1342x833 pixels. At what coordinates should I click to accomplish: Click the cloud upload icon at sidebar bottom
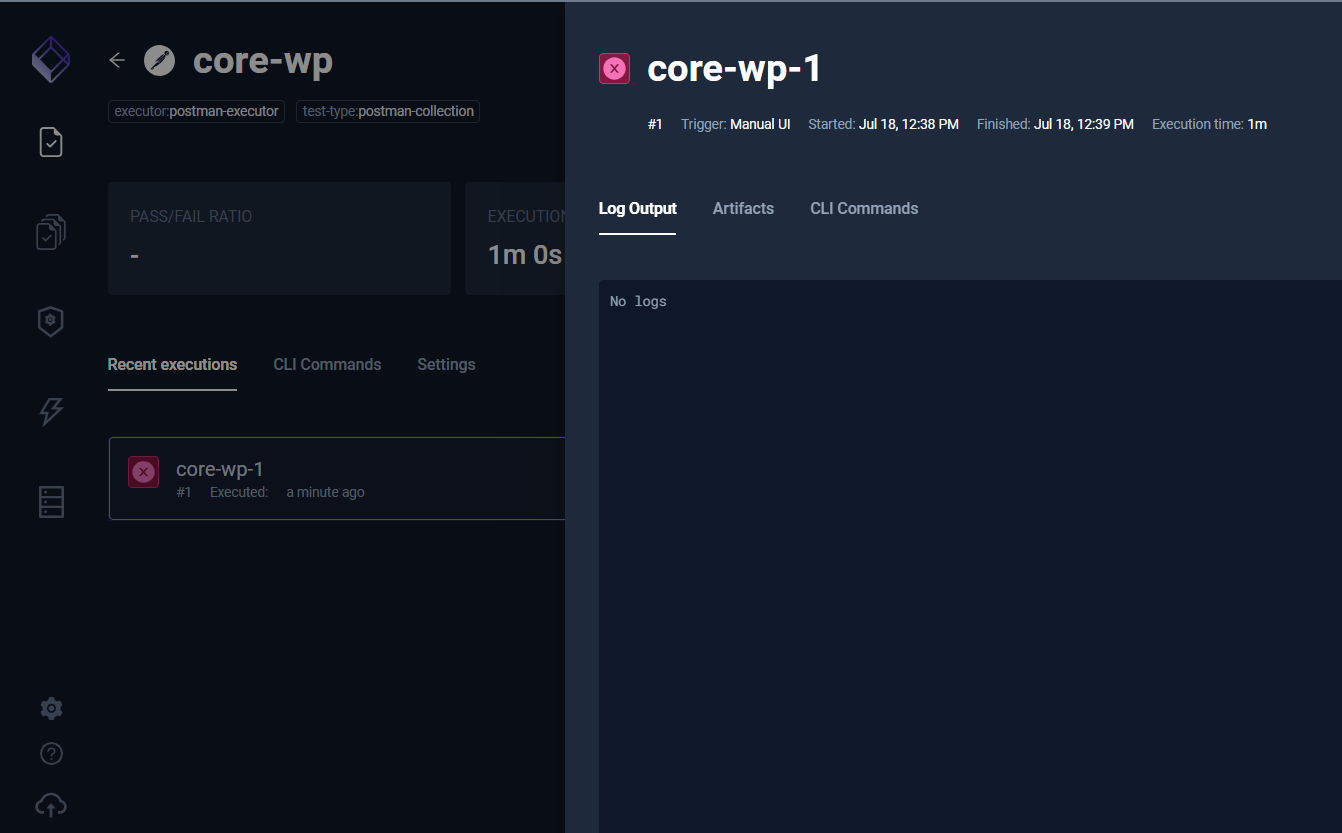[50, 804]
